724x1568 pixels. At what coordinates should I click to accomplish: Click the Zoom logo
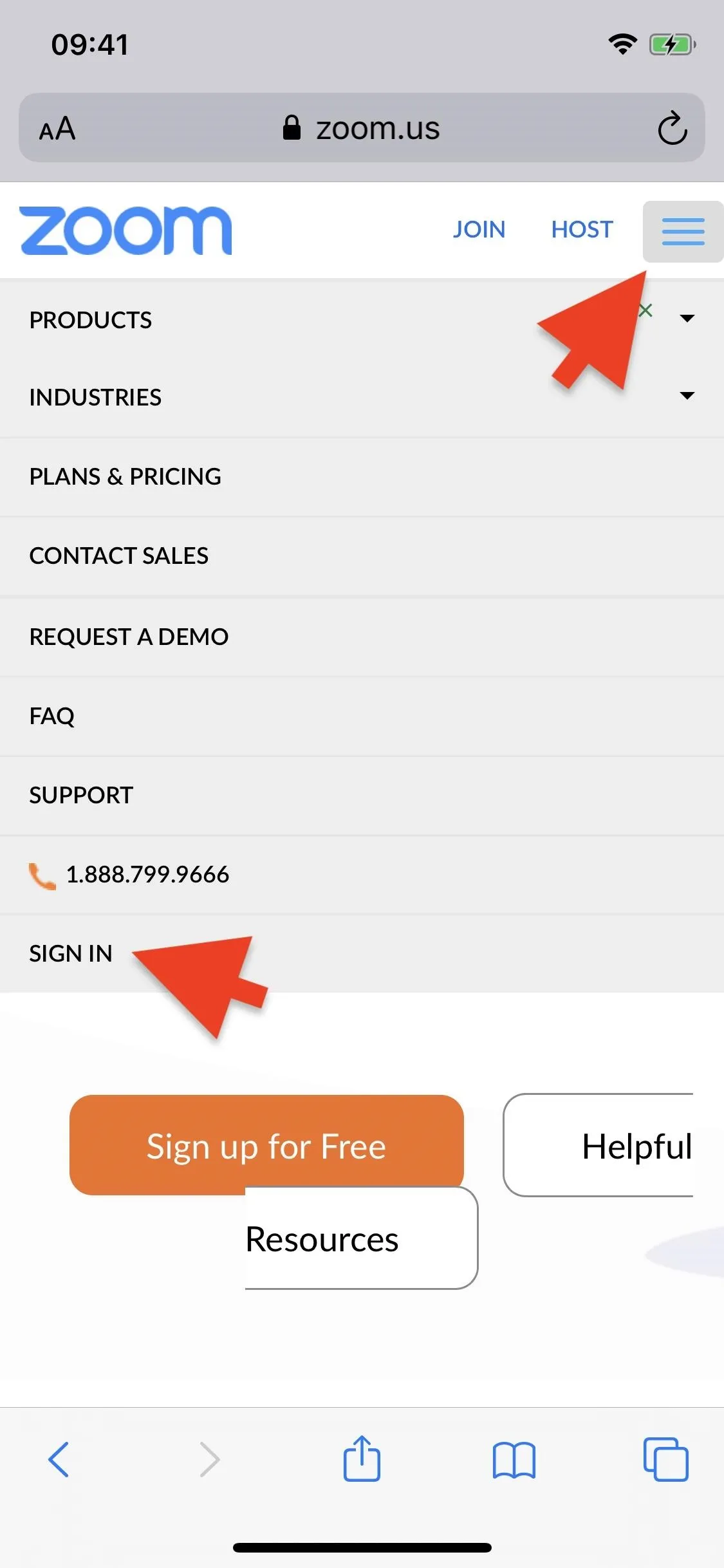pos(125,230)
